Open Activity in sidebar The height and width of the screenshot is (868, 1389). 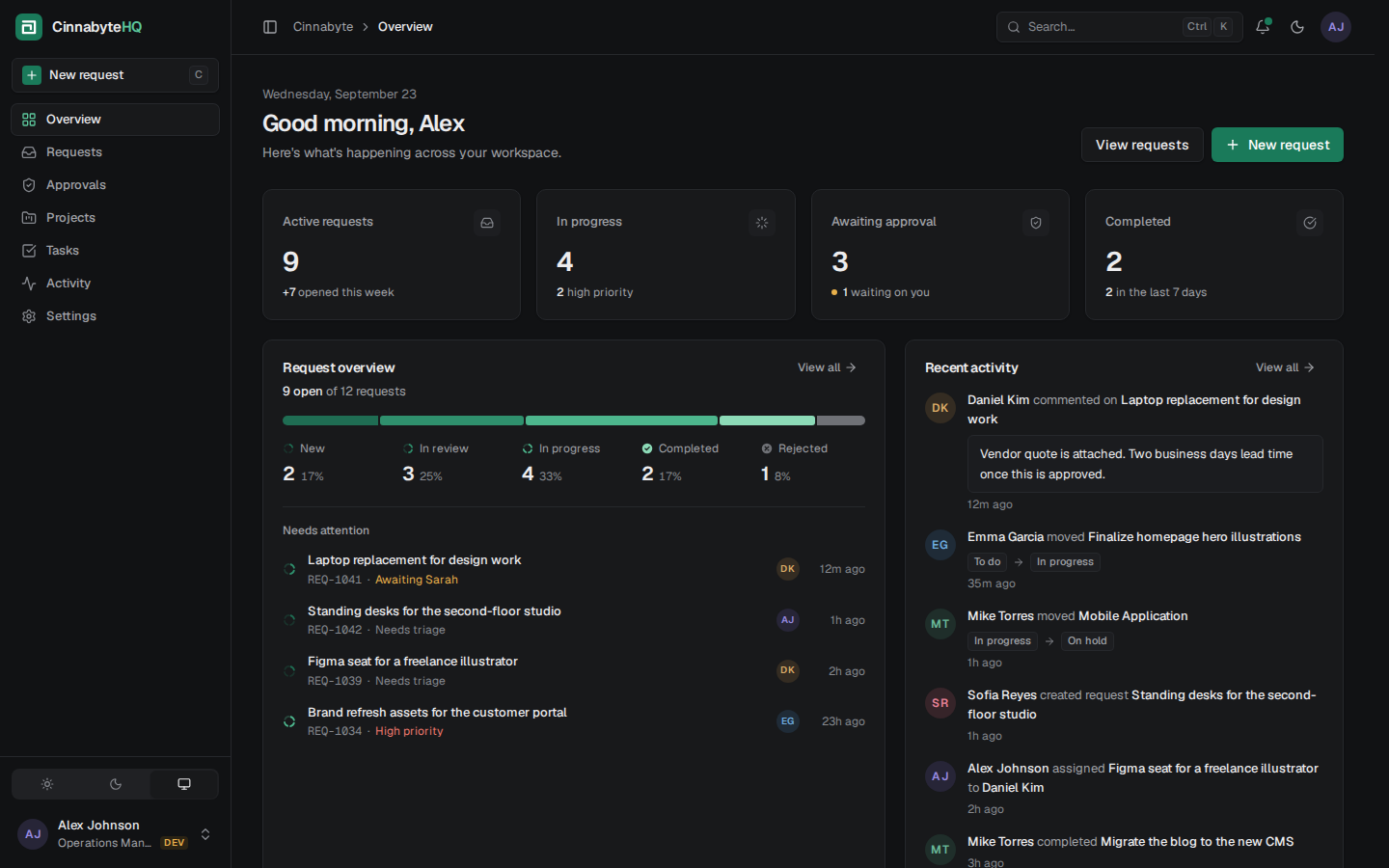pos(115,284)
